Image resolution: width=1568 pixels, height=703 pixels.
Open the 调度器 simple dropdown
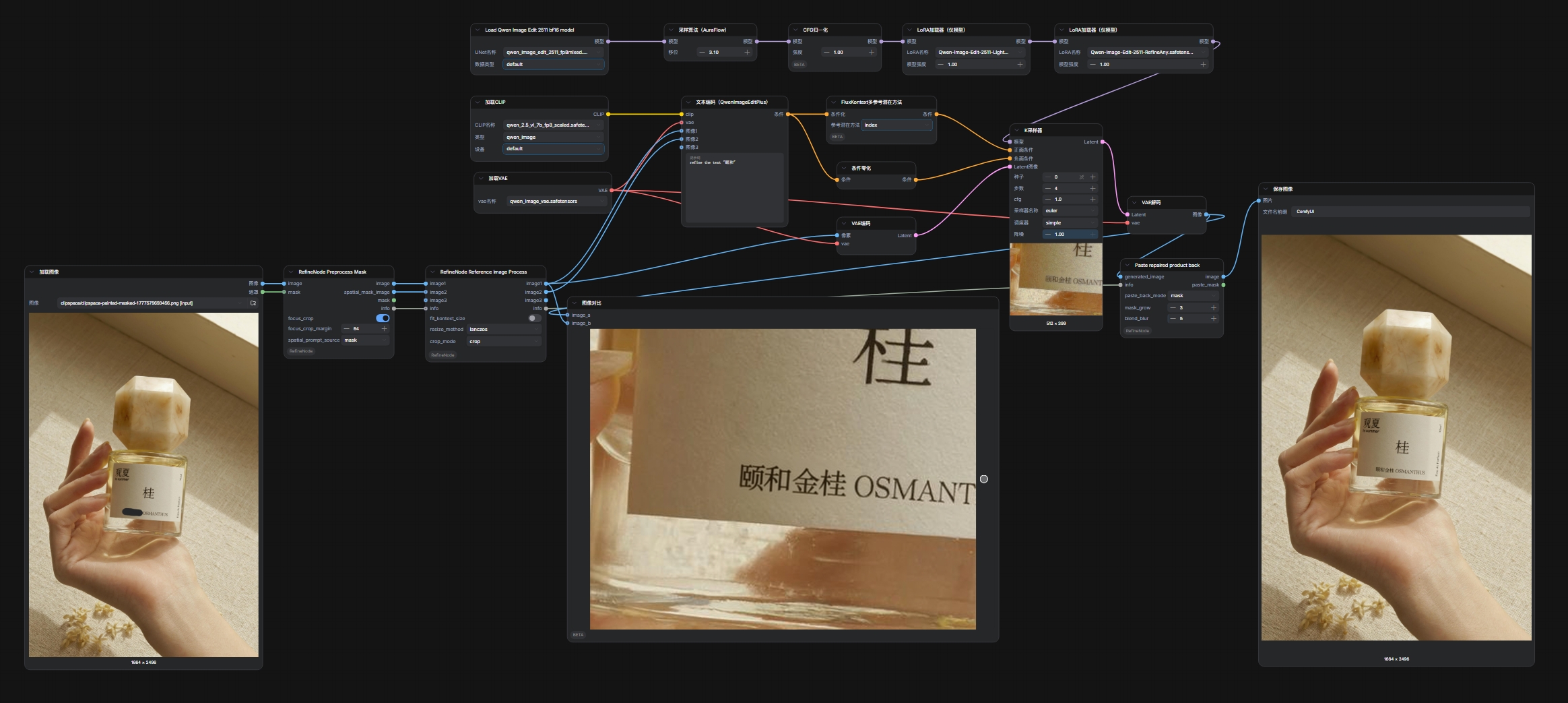(x=1070, y=223)
